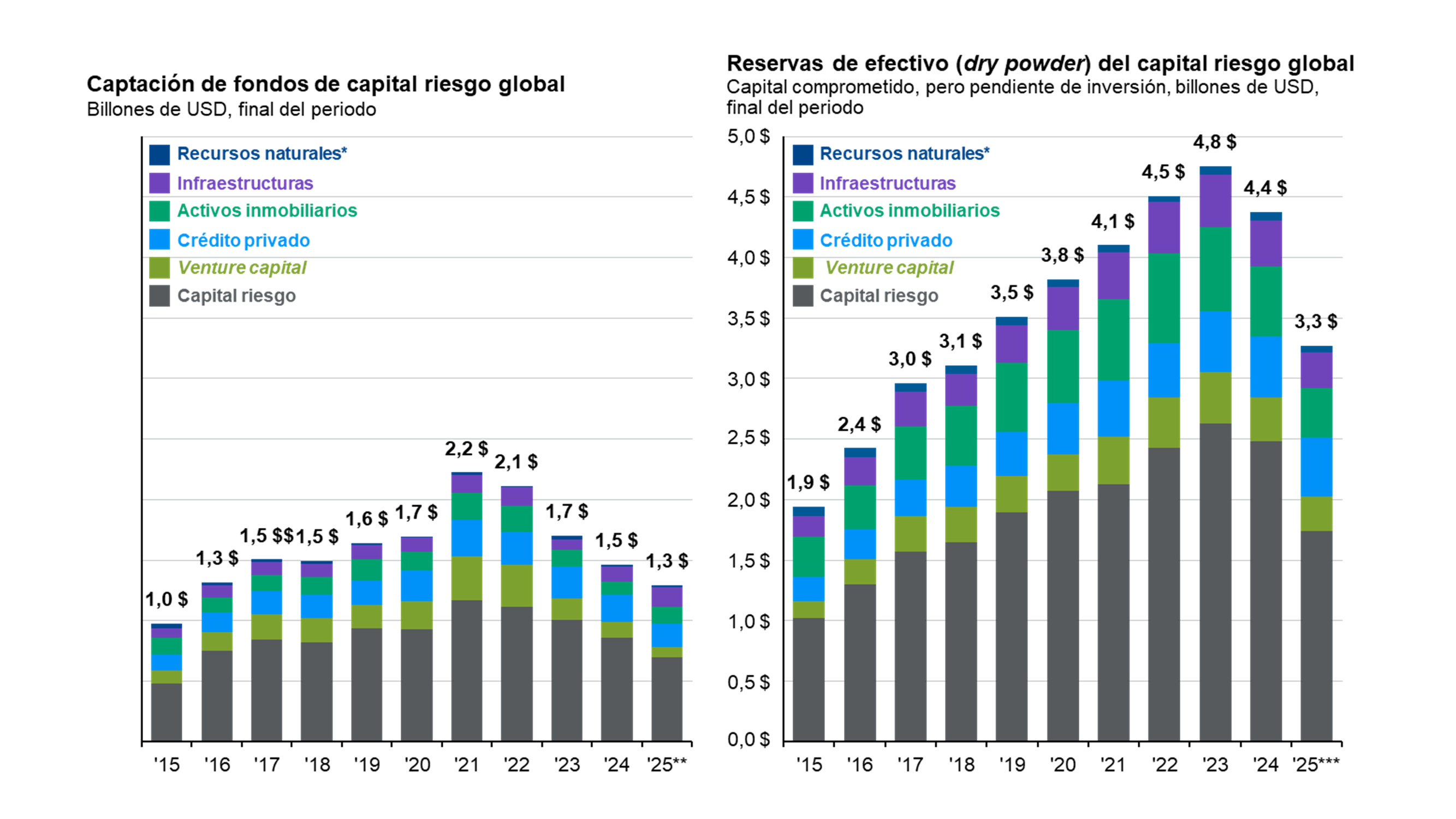Click the 3,3 $ label on right chart

[1316, 322]
